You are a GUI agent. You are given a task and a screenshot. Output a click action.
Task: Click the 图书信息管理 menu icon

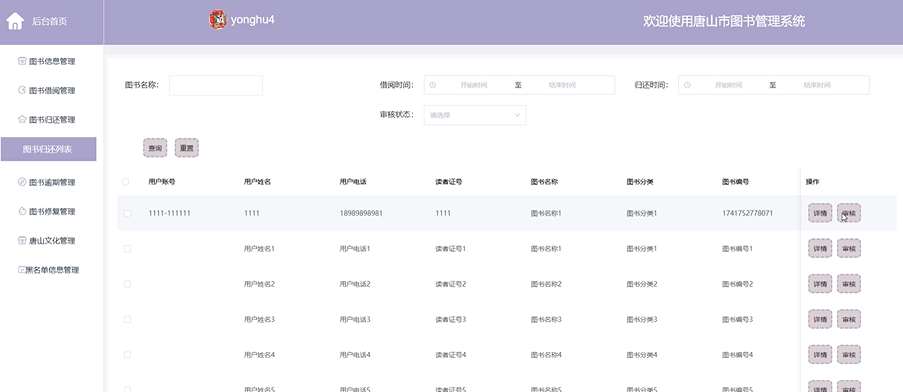tap(22, 61)
